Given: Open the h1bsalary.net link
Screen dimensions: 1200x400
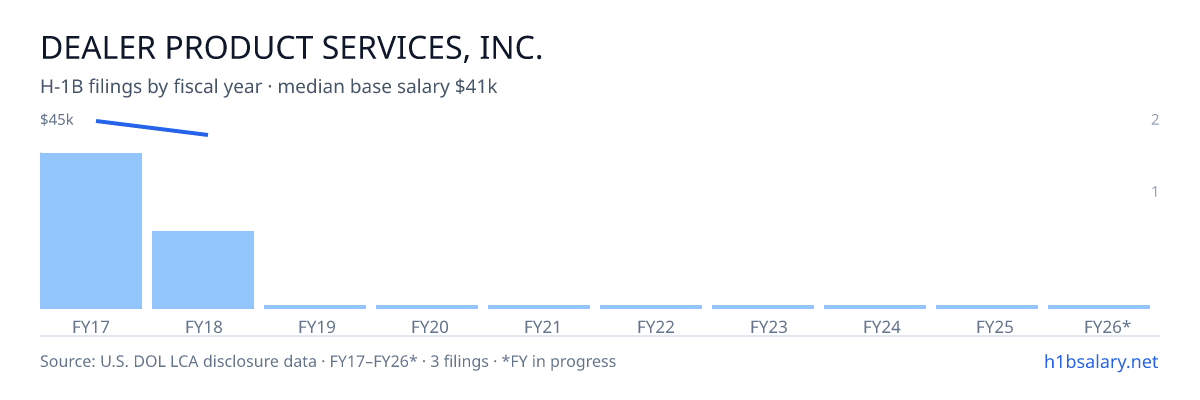Looking at the screenshot, I should pos(1100,361).
